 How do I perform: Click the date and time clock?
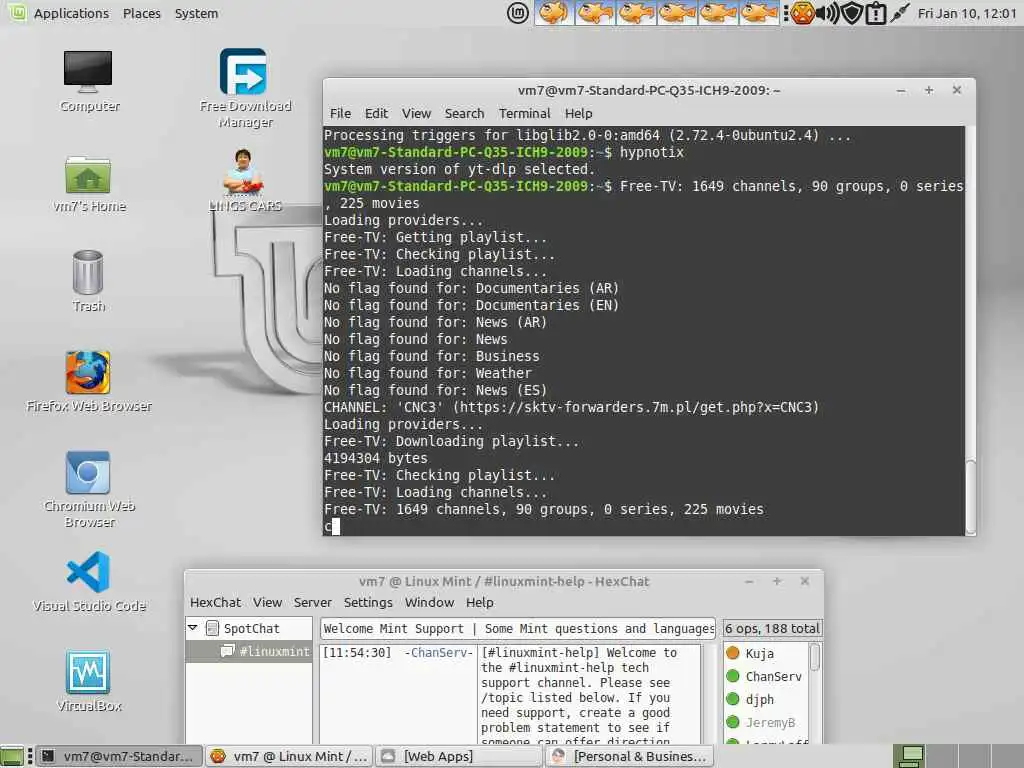pyautogui.click(x=967, y=13)
